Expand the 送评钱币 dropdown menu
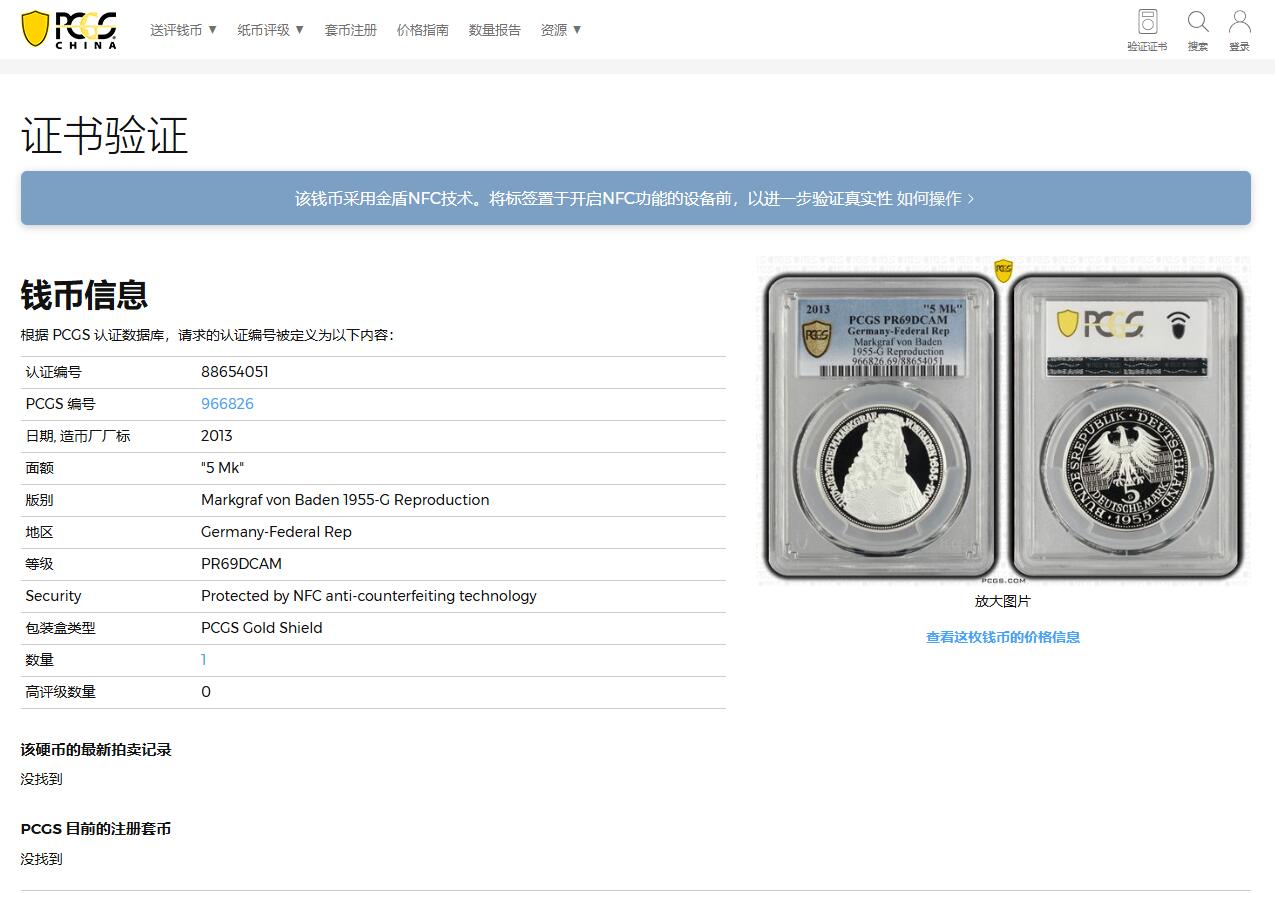Screen dimensions: 1275x906 184,30
